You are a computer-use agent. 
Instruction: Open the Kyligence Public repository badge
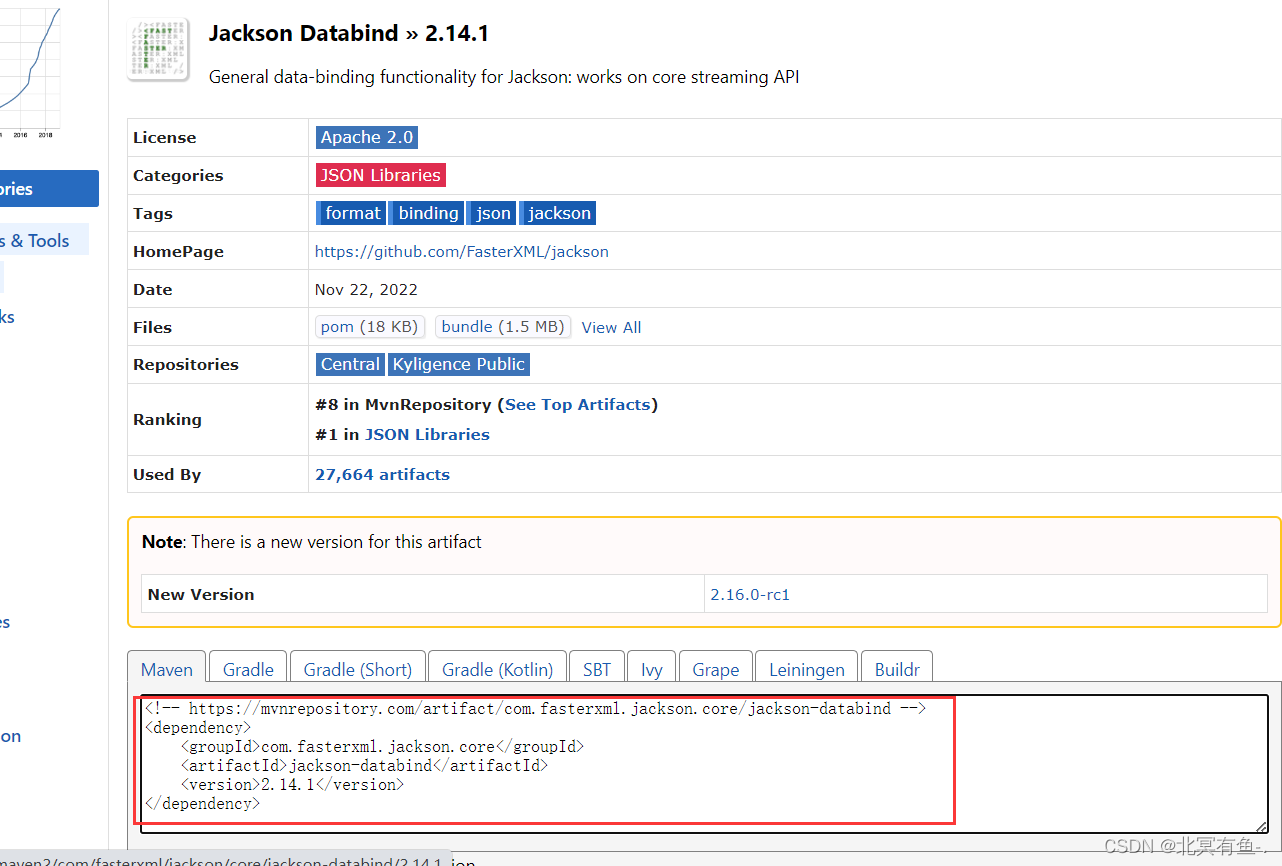[x=459, y=364]
